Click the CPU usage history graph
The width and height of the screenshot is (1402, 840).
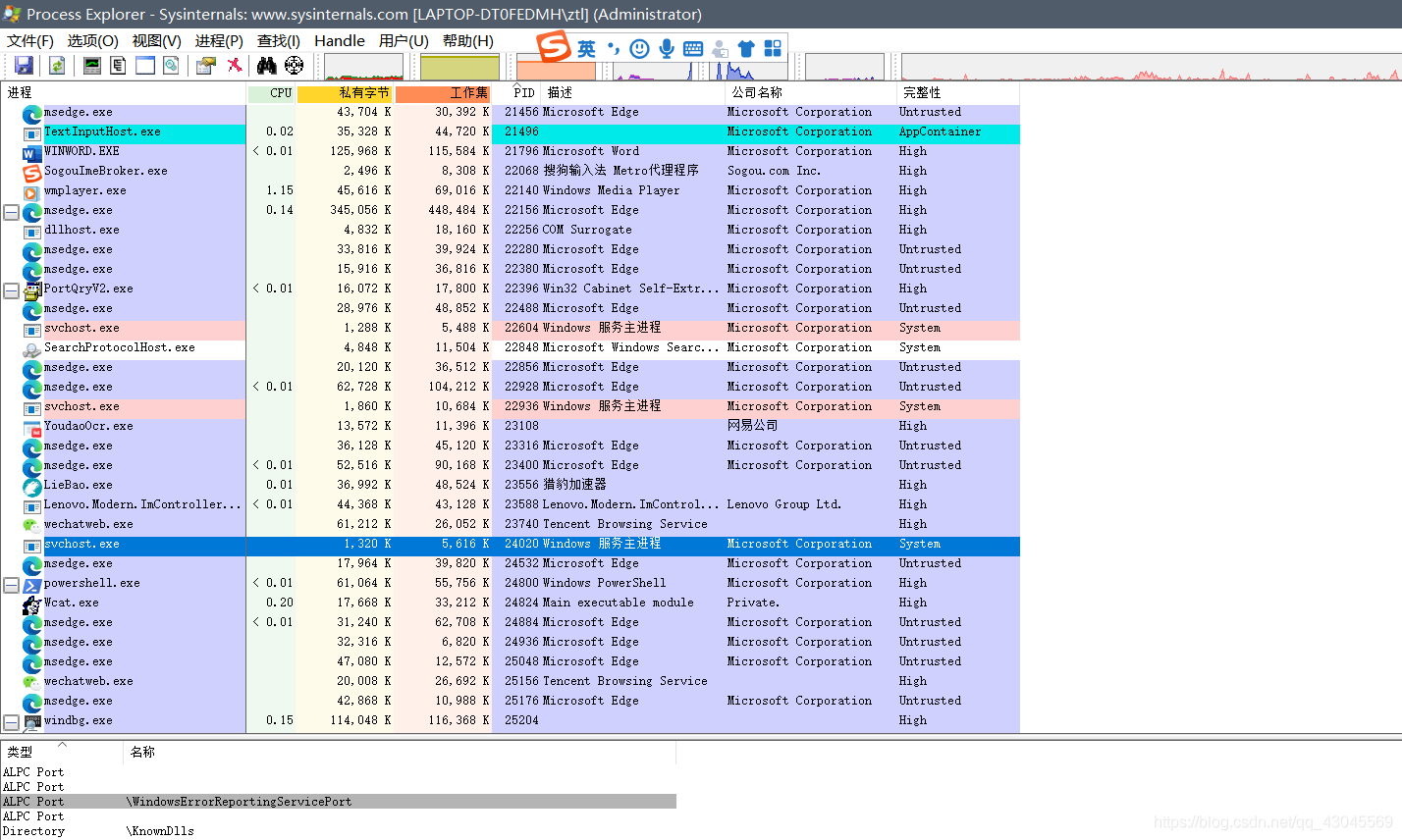(x=363, y=68)
